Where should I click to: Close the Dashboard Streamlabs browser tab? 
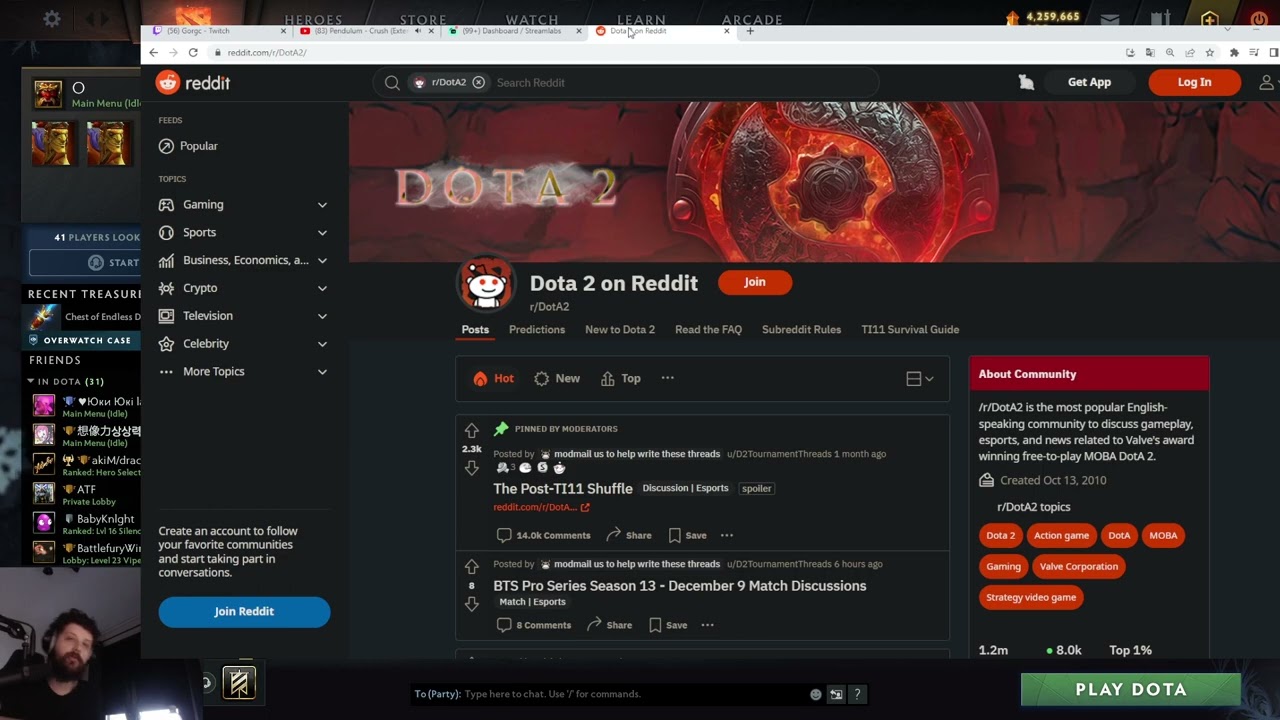[x=578, y=31]
